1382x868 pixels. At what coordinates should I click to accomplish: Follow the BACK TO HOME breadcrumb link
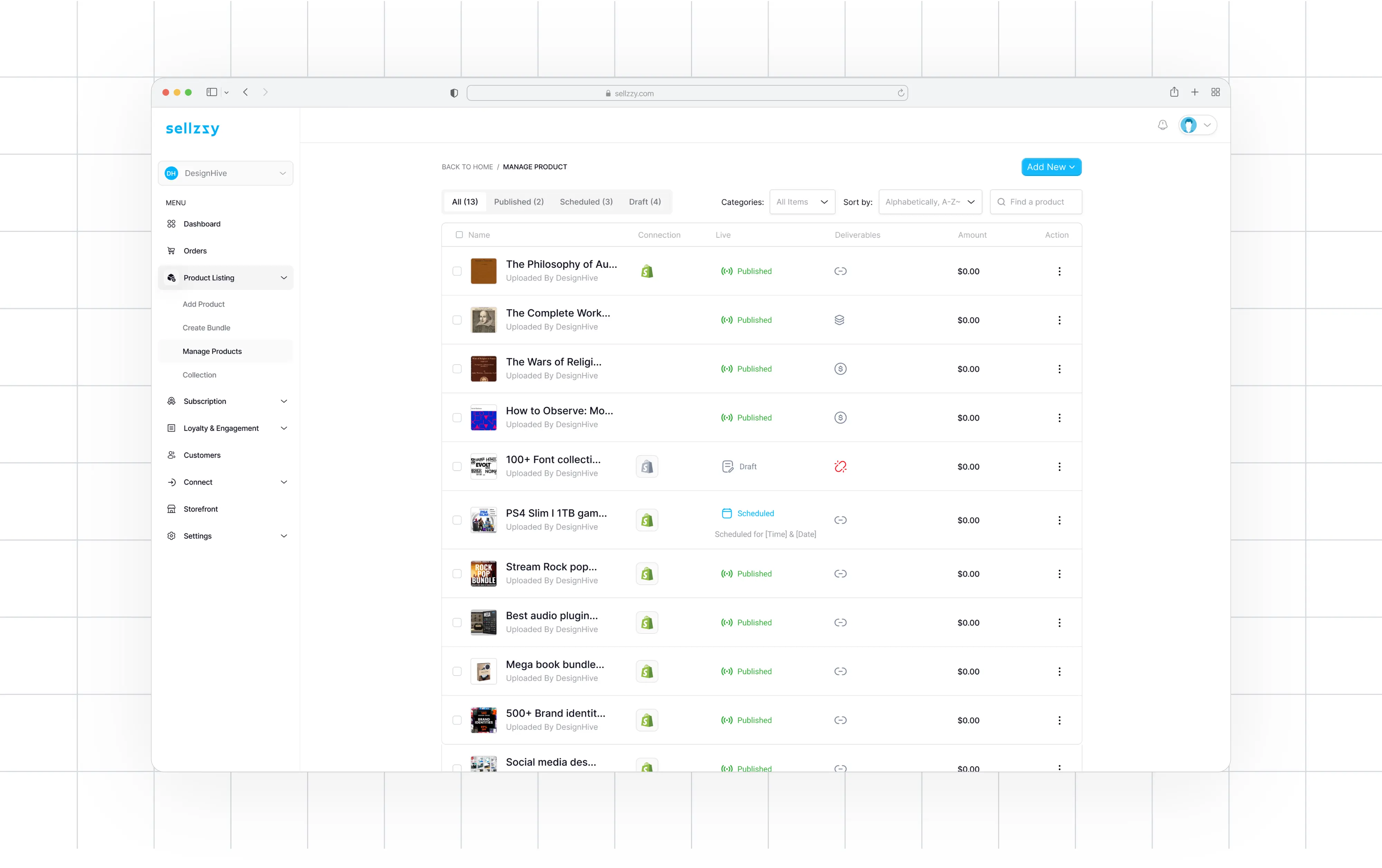coord(467,167)
